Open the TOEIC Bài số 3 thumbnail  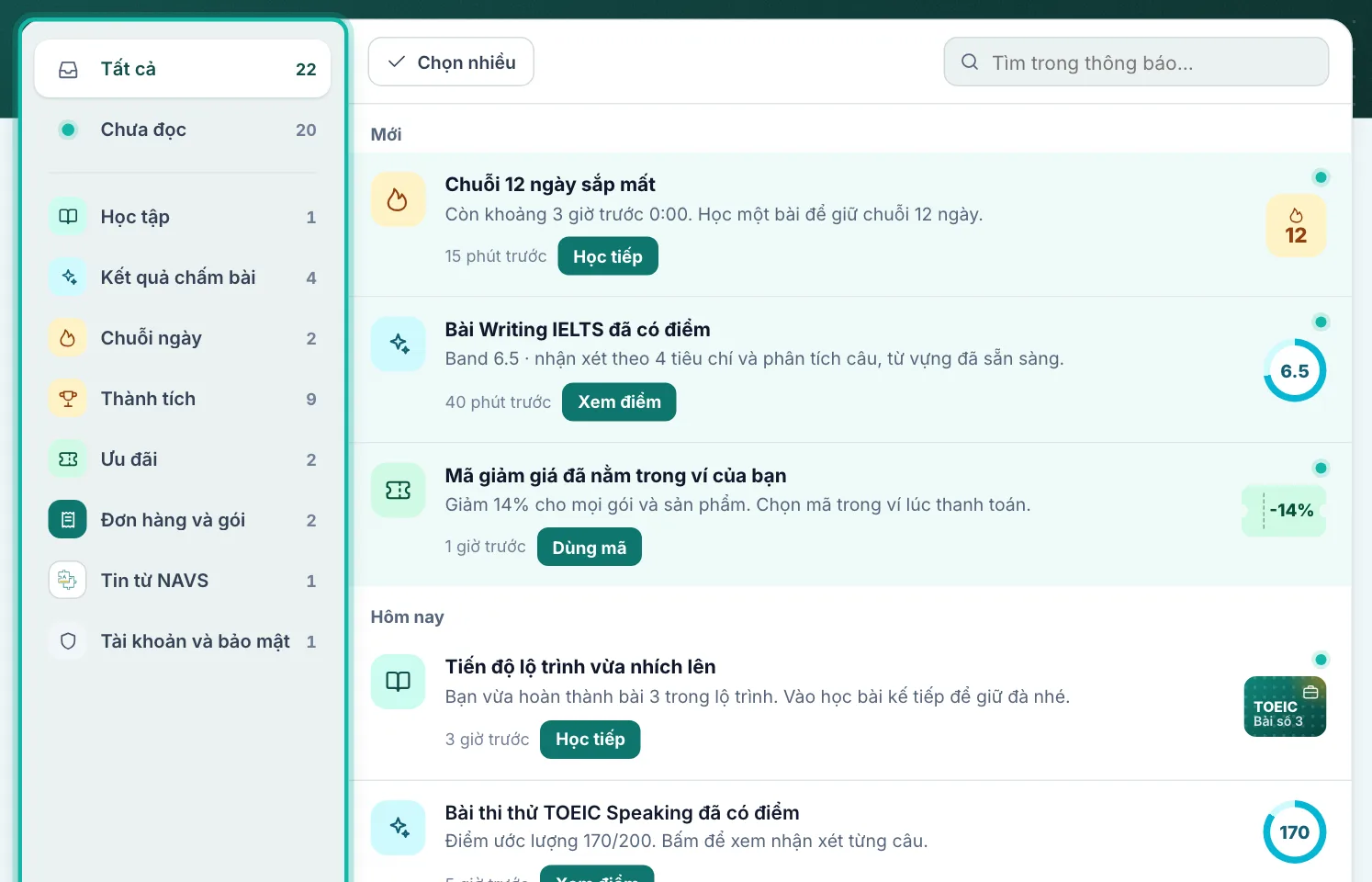coord(1285,707)
